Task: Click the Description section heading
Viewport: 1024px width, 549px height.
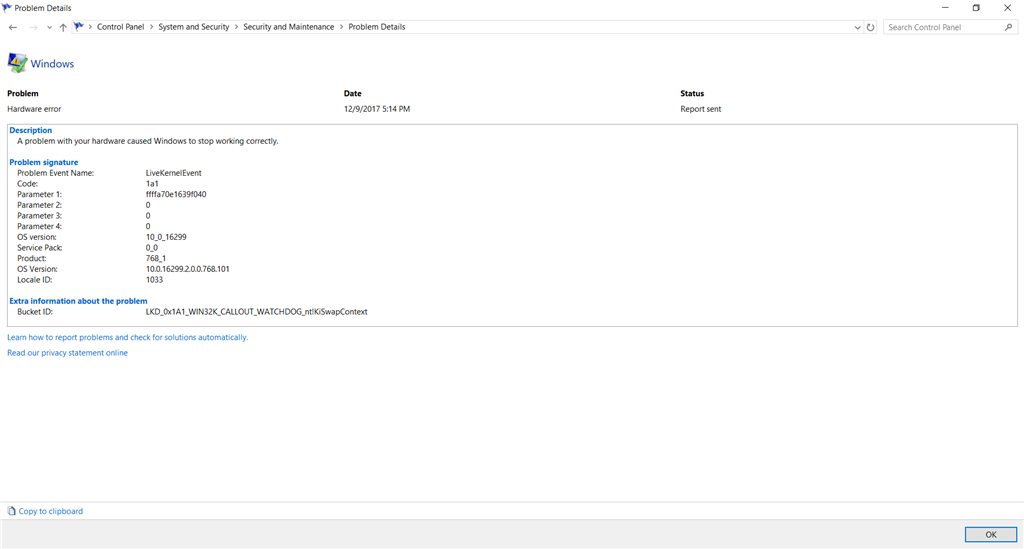Action: 31,131
